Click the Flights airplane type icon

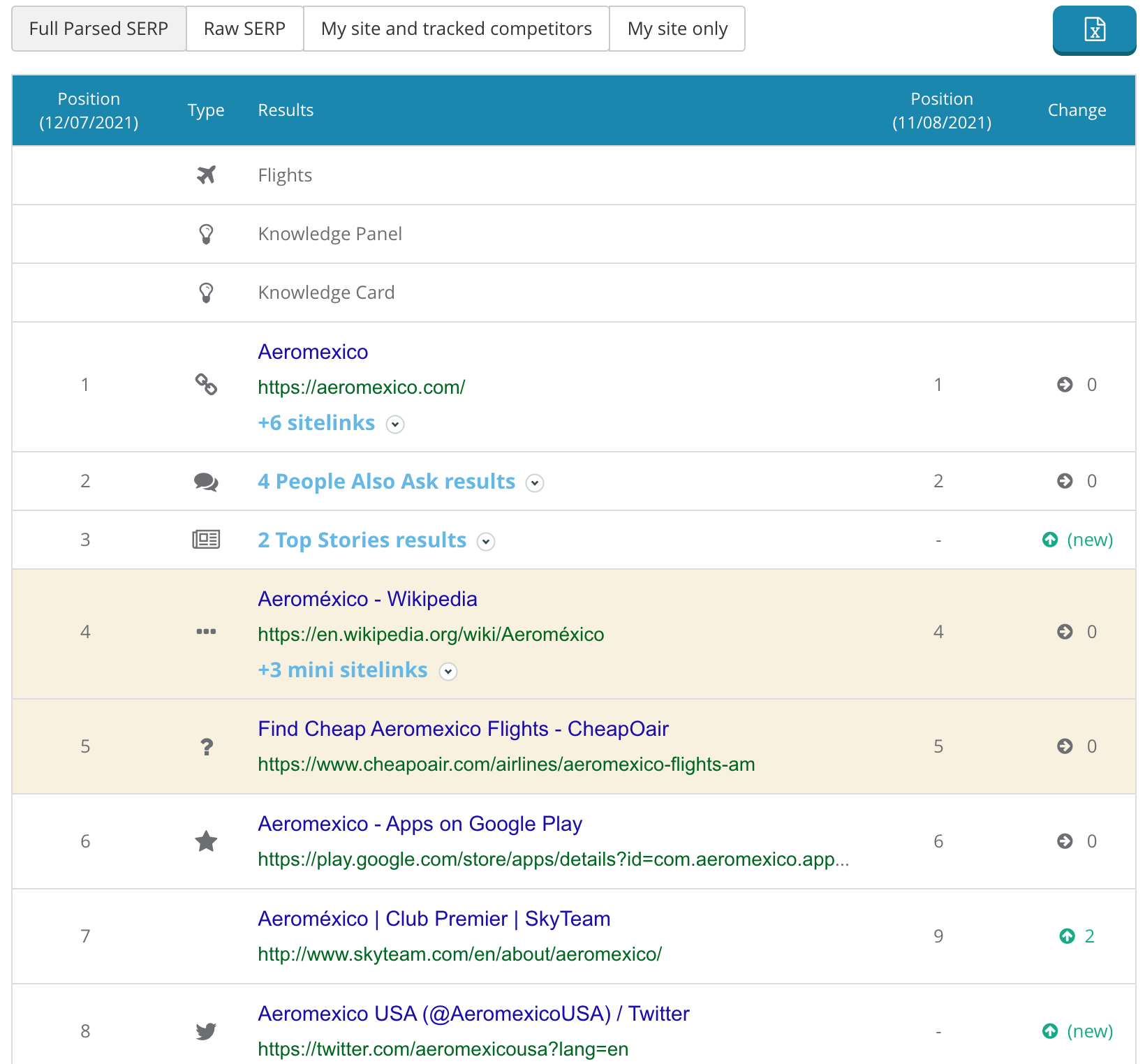coord(206,175)
